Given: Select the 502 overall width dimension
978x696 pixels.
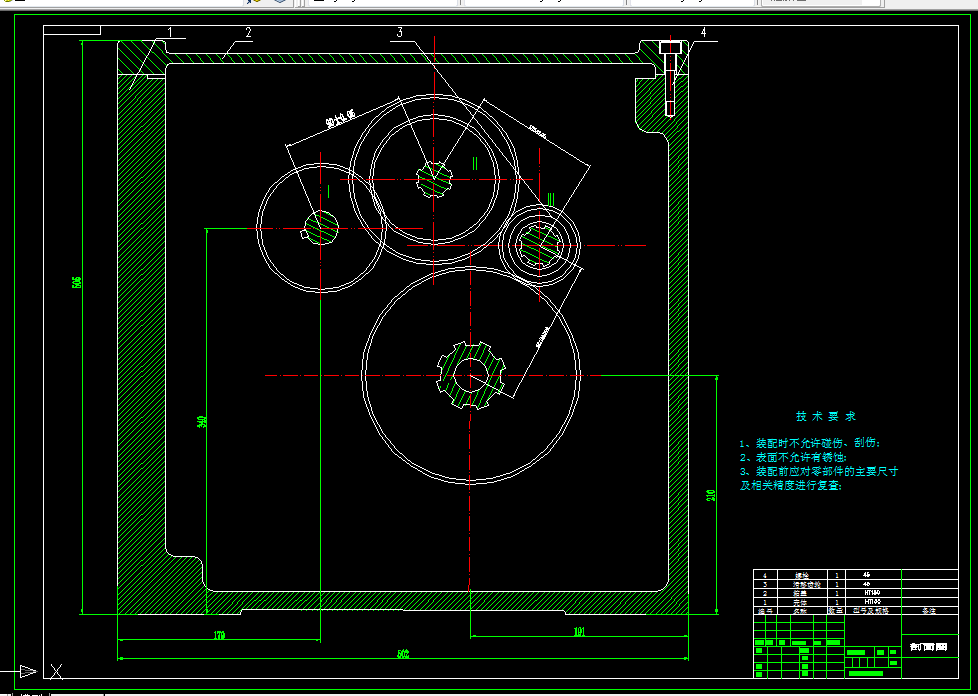Looking at the screenshot, I should coord(403,654).
